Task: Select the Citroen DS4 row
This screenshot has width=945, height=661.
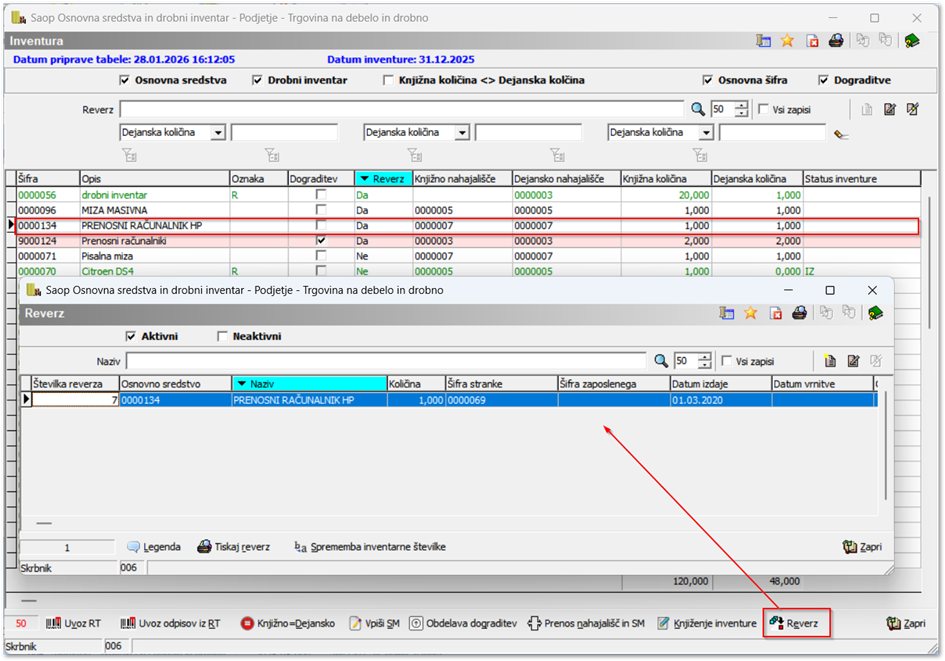Action: pyautogui.click(x=468, y=271)
